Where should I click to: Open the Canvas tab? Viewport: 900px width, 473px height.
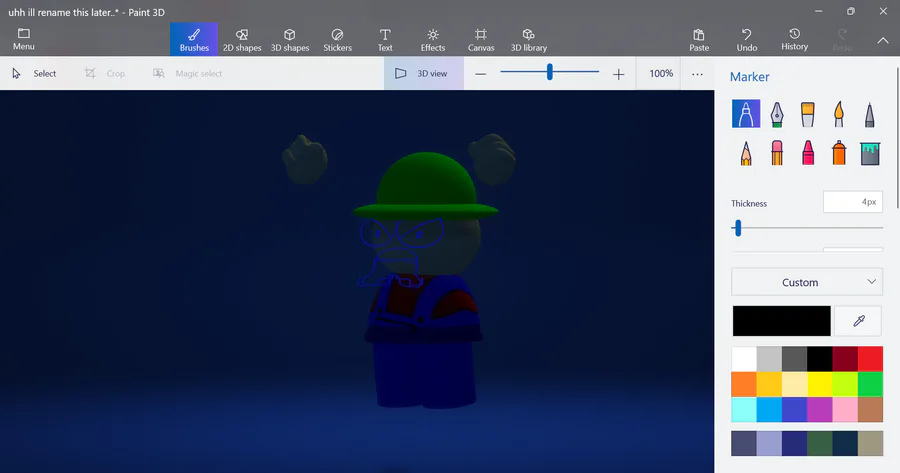(x=481, y=39)
